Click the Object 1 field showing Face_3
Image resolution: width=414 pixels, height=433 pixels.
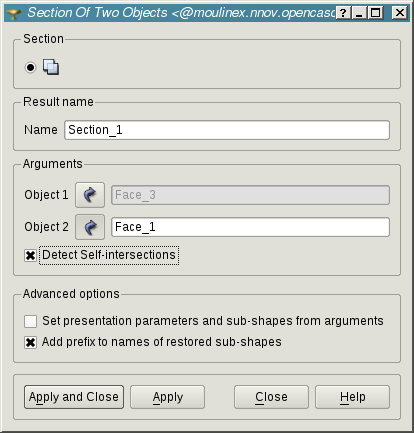[250, 195]
